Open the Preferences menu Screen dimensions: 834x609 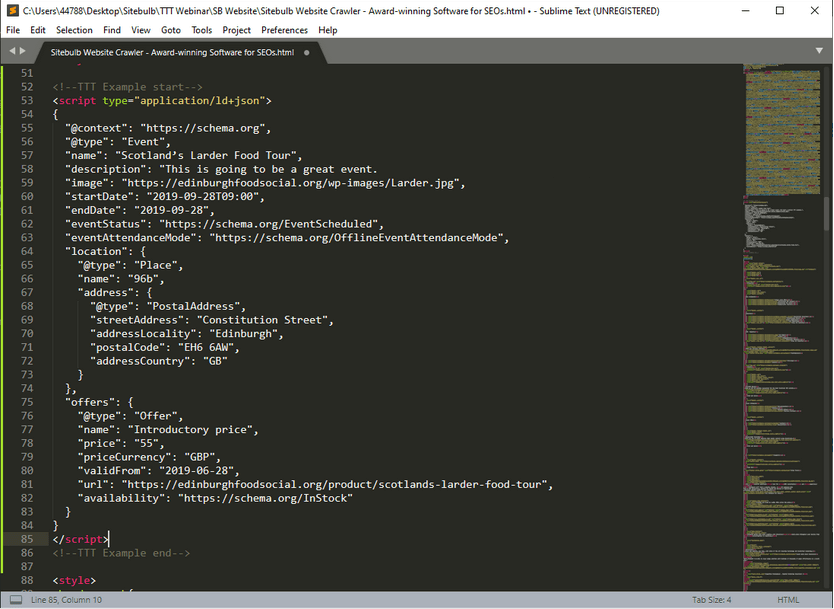(x=285, y=30)
